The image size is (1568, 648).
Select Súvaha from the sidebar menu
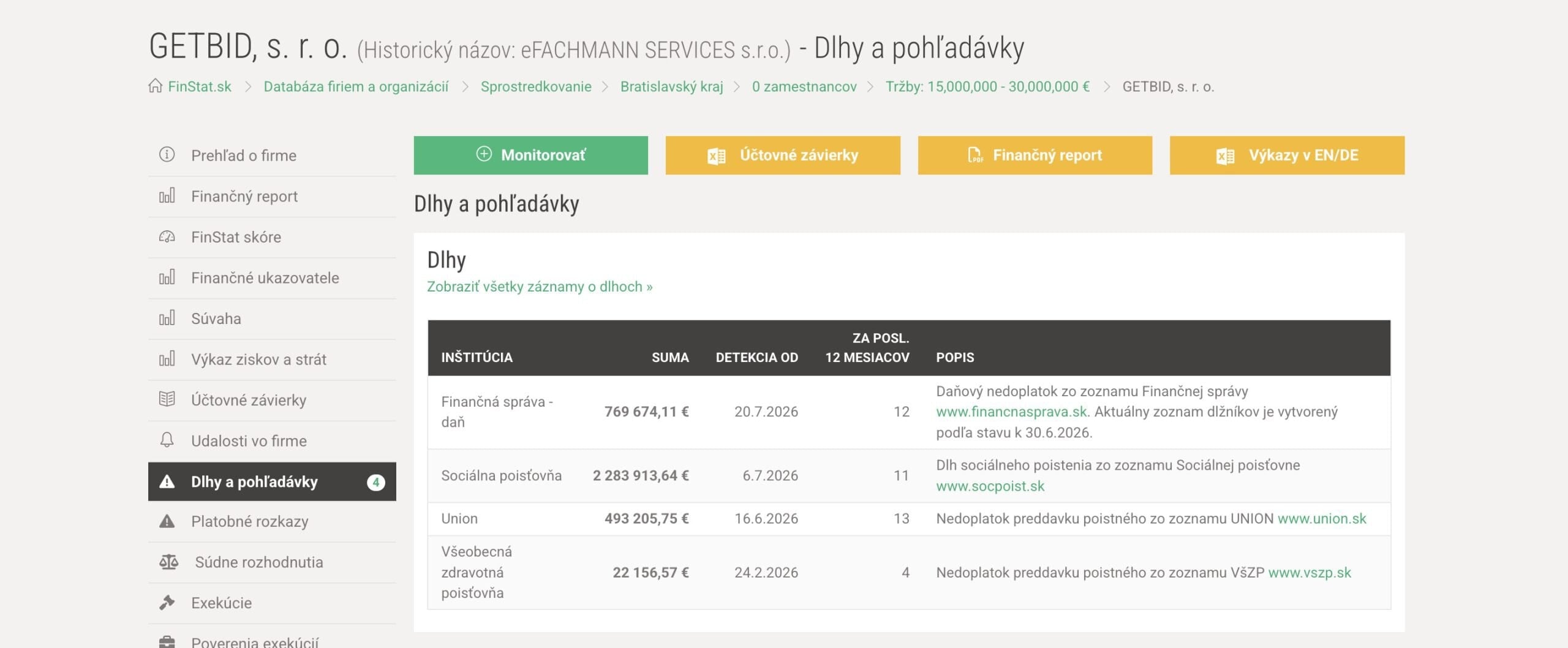(272, 318)
